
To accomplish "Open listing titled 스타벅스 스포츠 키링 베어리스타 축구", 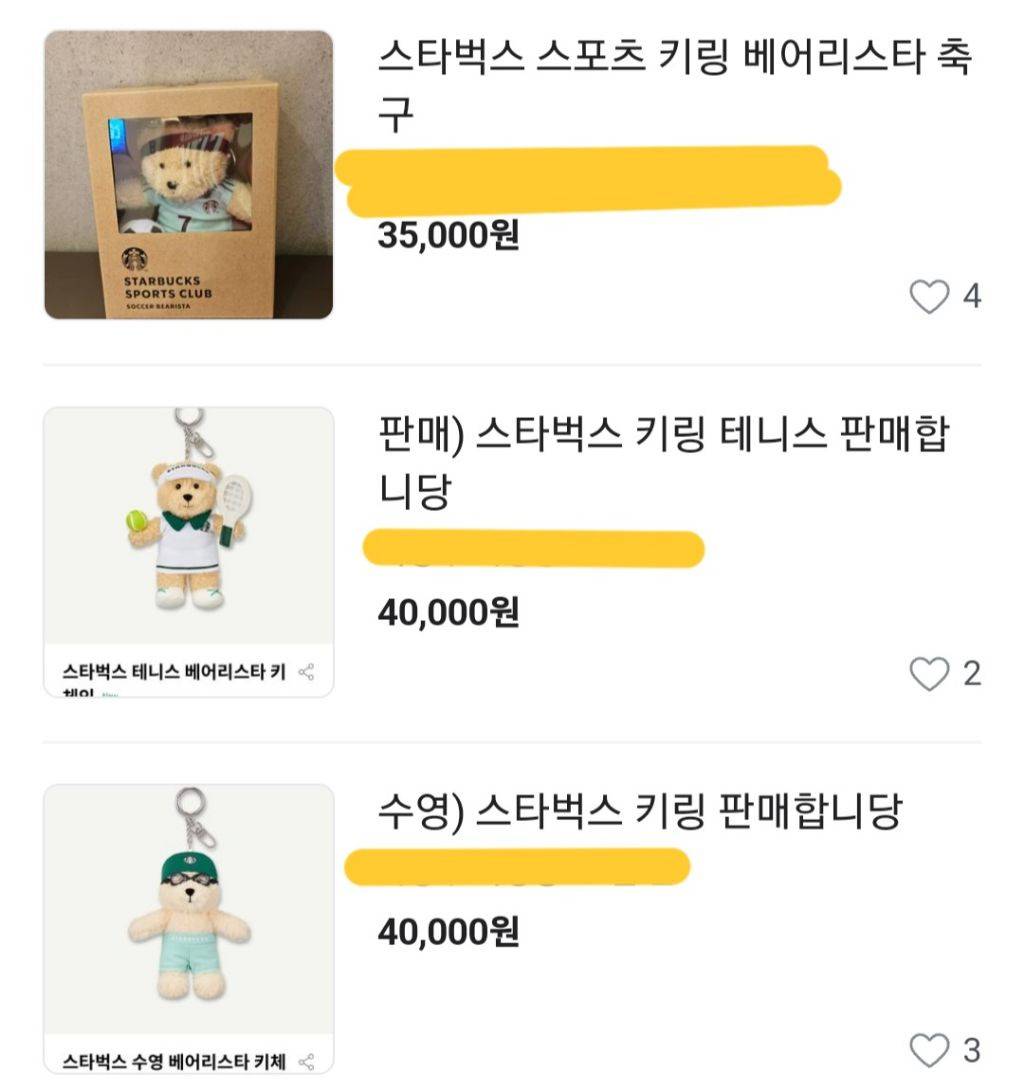I will click(675, 85).
